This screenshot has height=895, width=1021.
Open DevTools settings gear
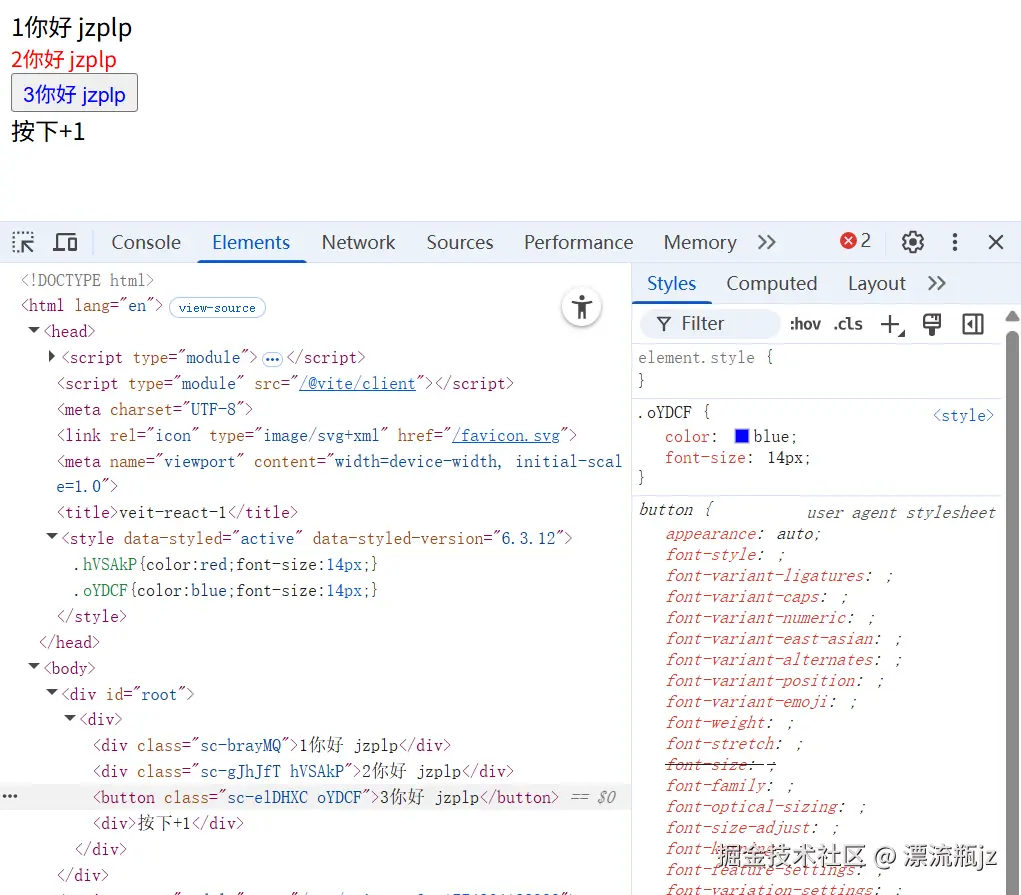coord(912,242)
